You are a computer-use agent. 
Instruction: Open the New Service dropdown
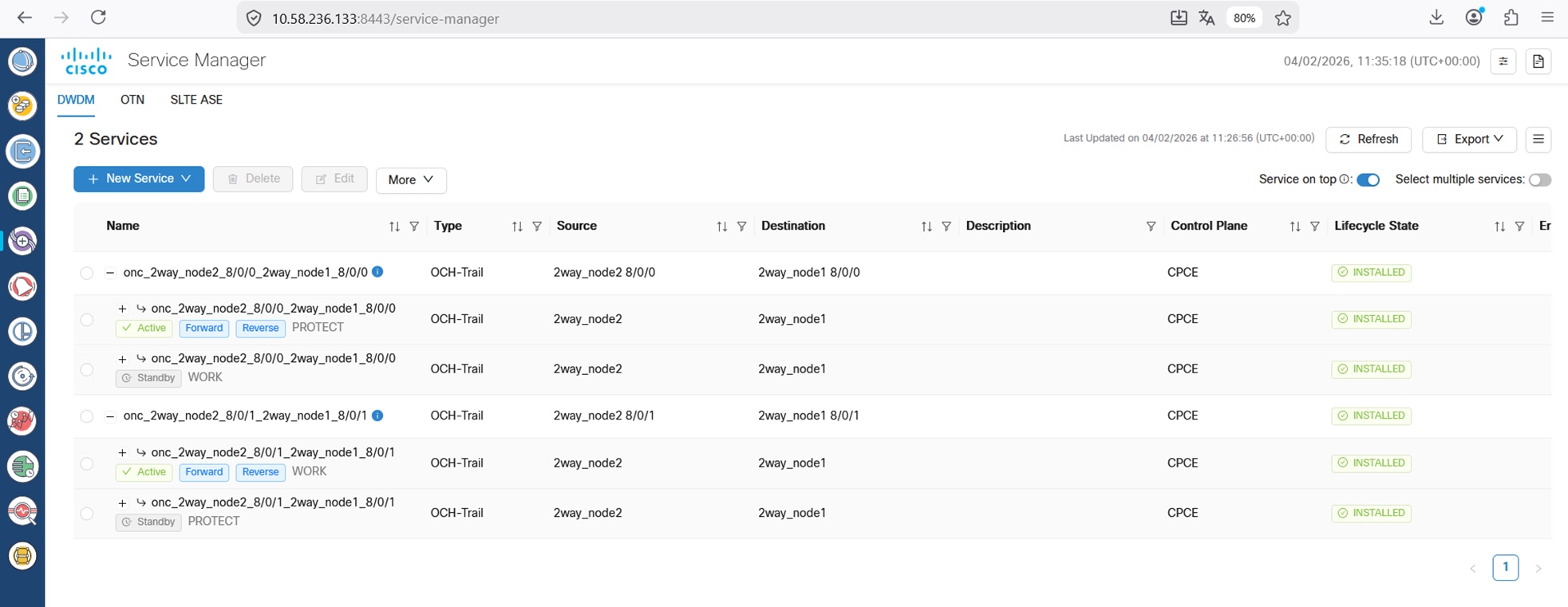[x=139, y=179]
